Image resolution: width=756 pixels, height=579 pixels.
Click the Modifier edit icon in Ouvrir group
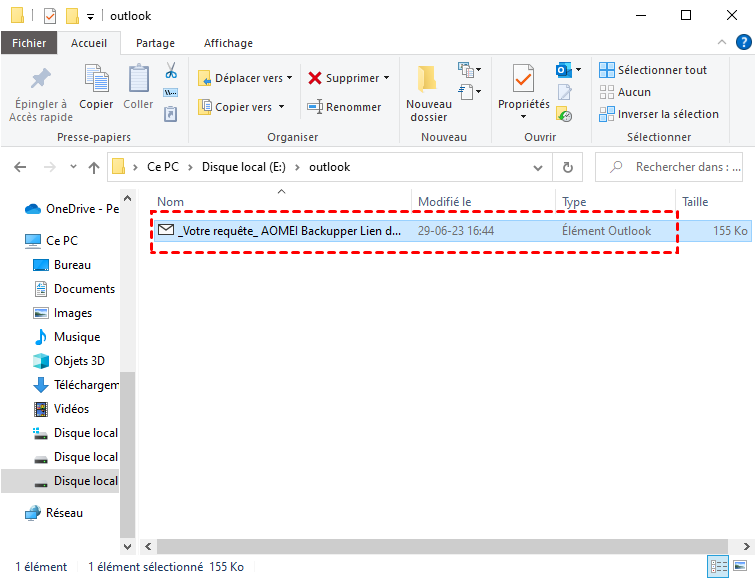click(564, 92)
